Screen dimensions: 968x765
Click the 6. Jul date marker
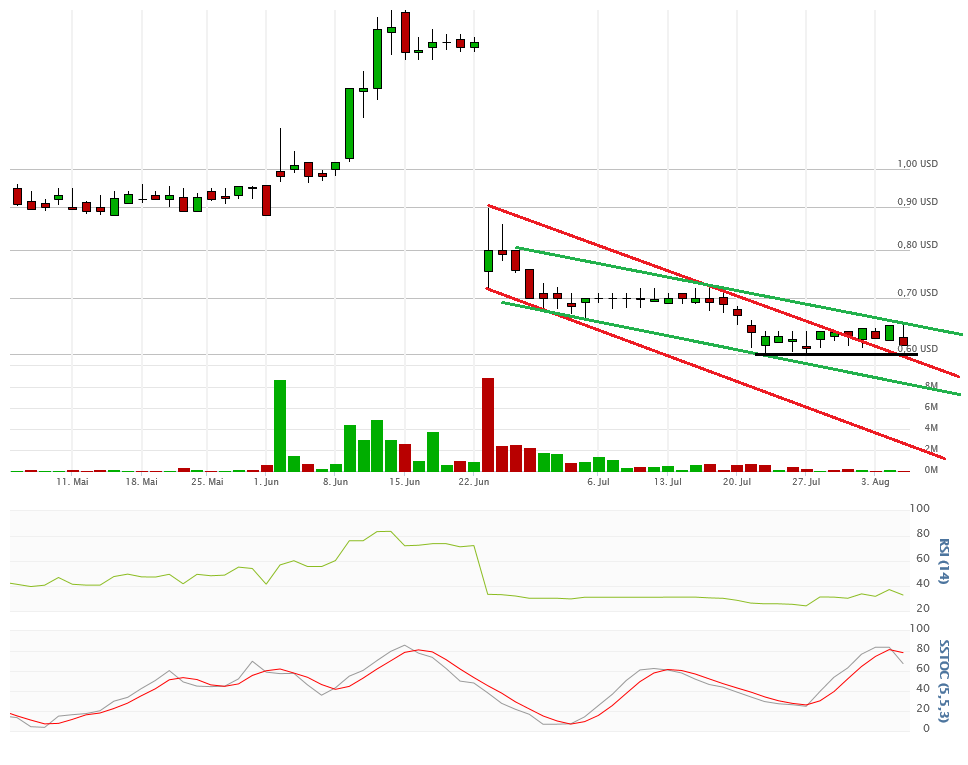pos(598,482)
